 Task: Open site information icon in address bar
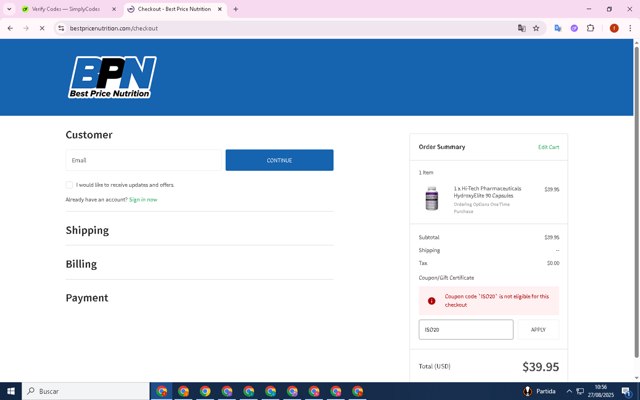coord(61,28)
